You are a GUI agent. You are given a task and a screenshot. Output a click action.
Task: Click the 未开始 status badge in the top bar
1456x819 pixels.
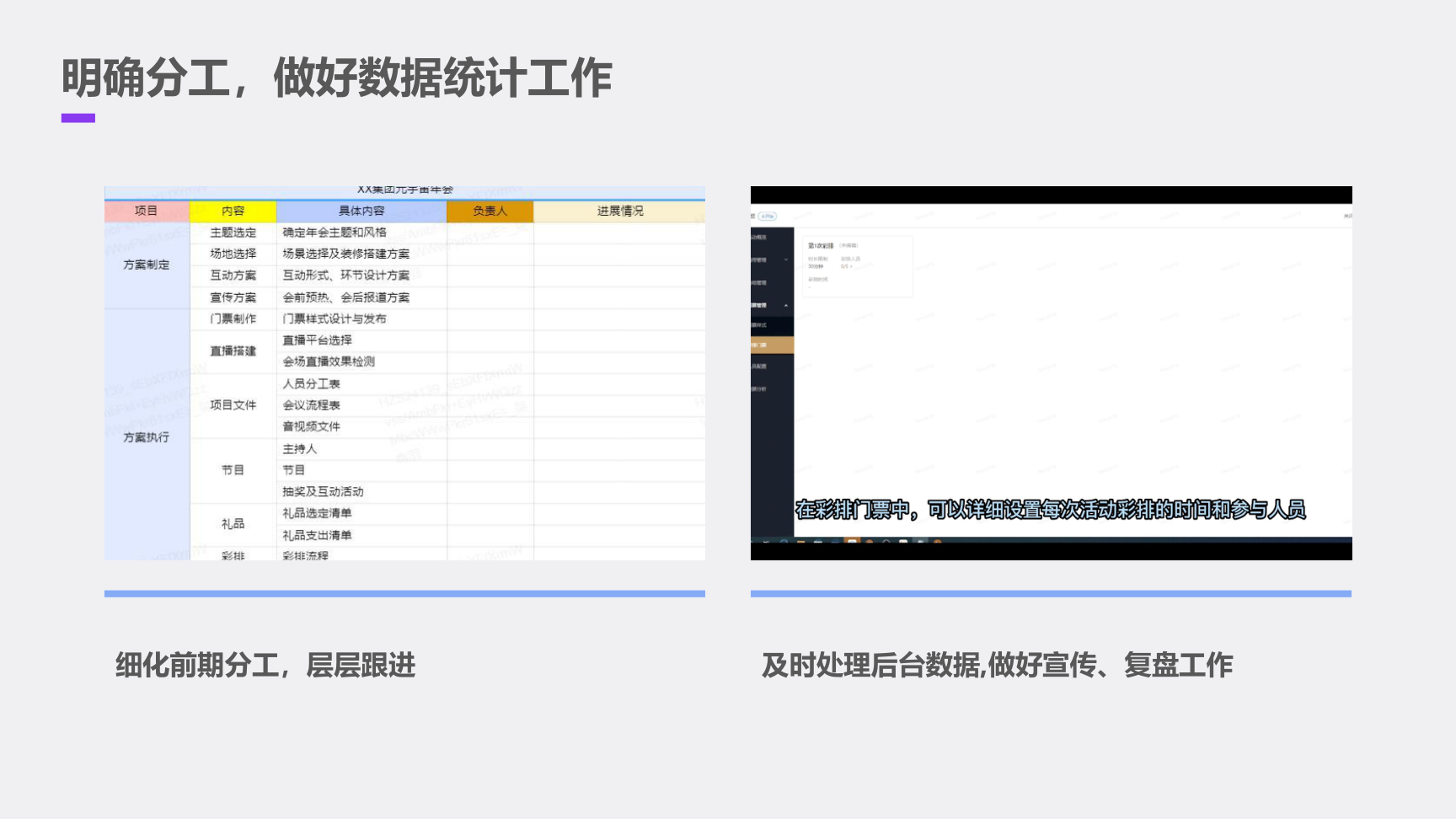768,217
